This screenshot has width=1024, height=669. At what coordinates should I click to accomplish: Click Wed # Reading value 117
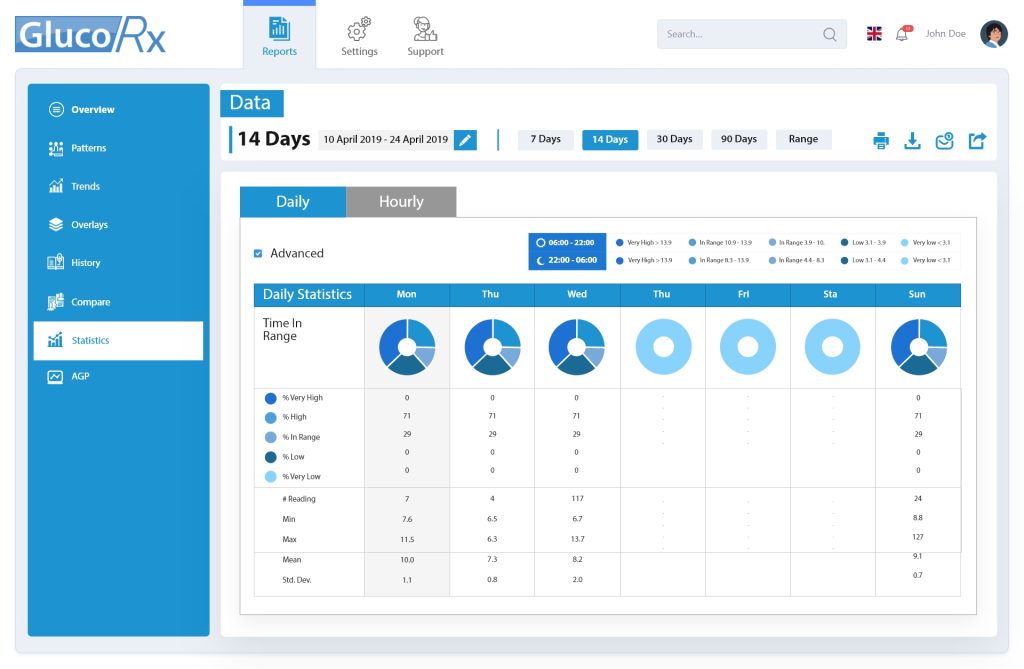577,498
